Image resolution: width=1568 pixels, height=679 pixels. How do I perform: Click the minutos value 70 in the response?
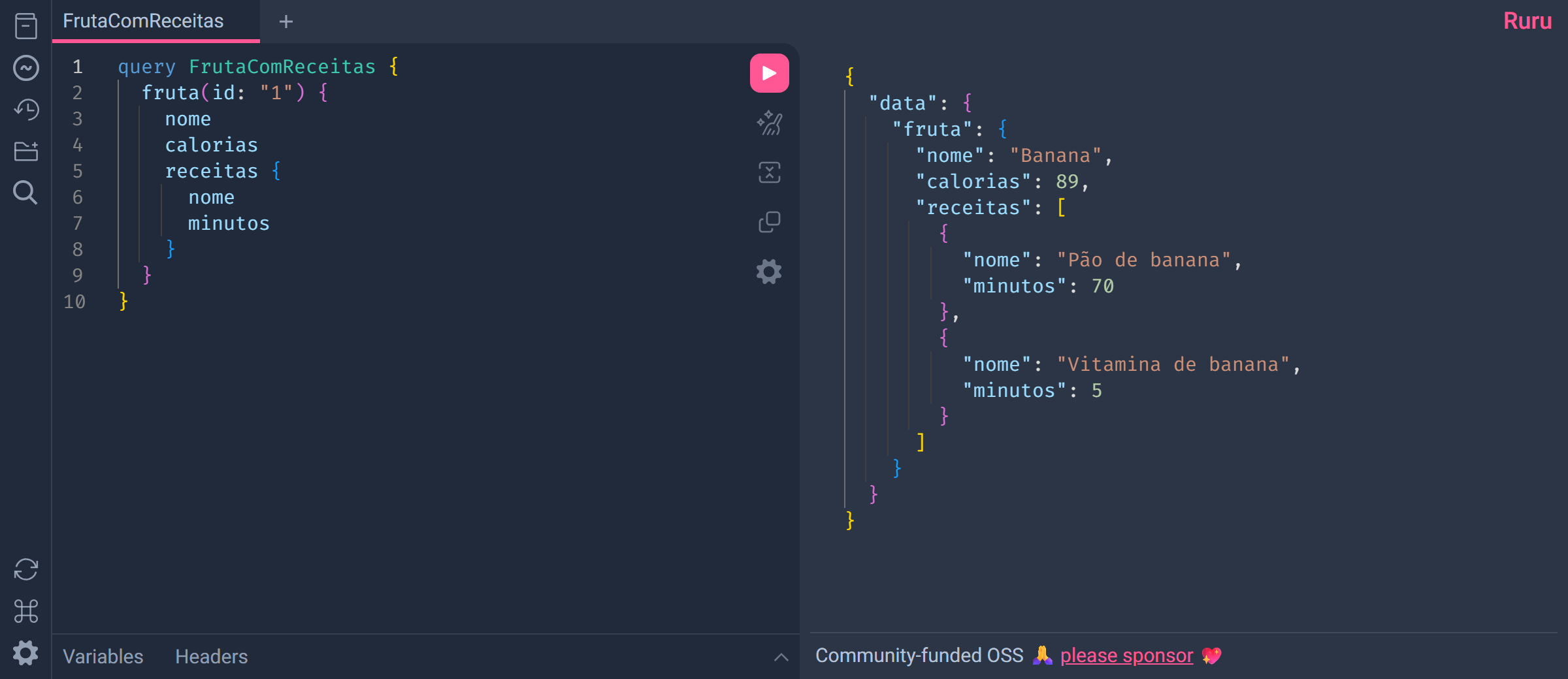point(1102,286)
